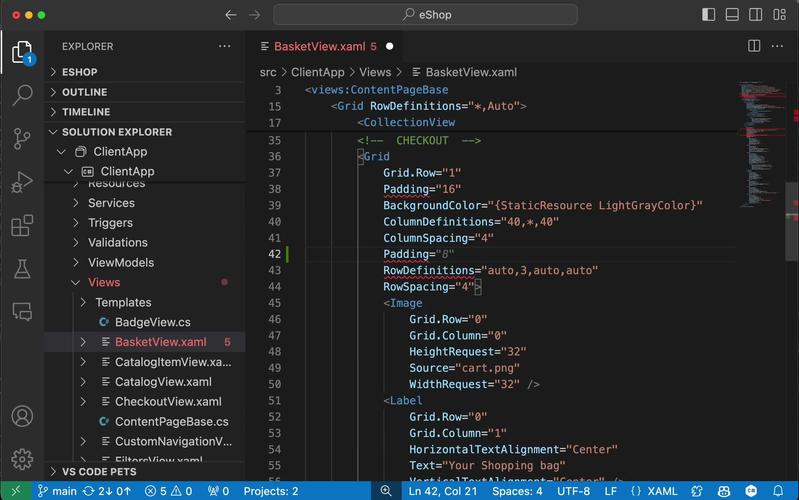Toggle the bottom panel layout icon
The width and height of the screenshot is (799, 500).
(x=732, y=15)
